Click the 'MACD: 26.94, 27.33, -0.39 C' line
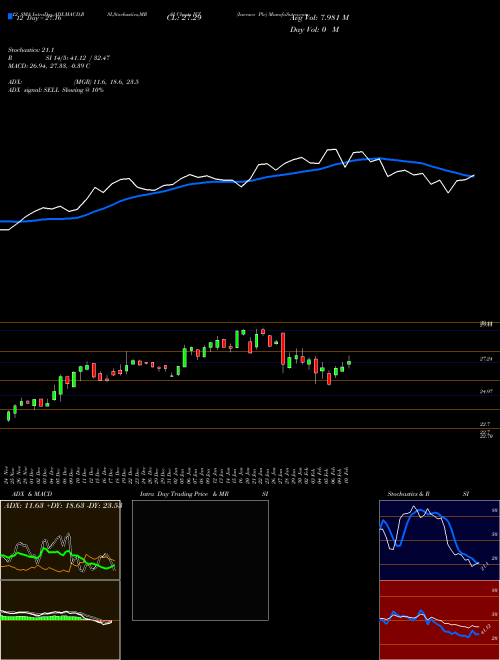The height and width of the screenshot is (660, 500). click(x=49, y=66)
